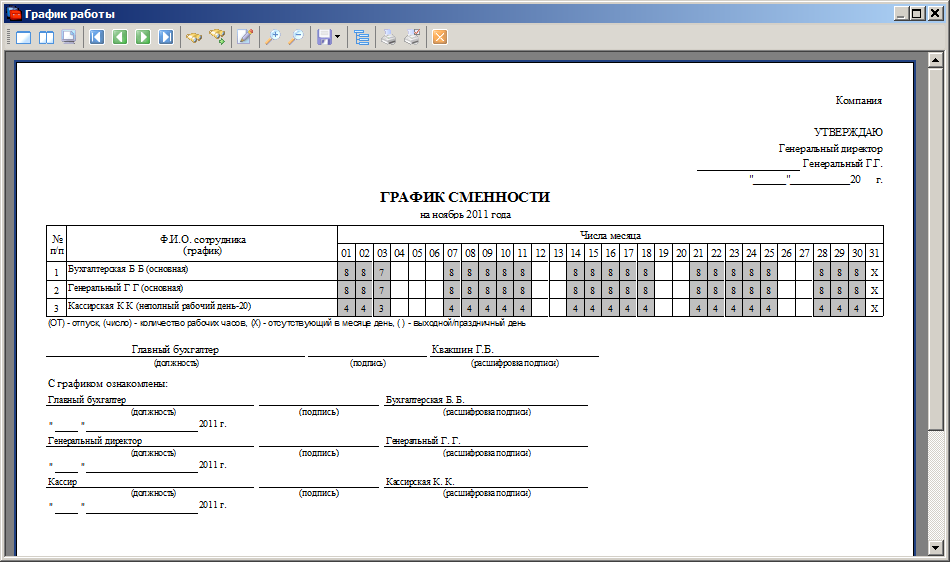Click the Компания label

tap(859, 101)
